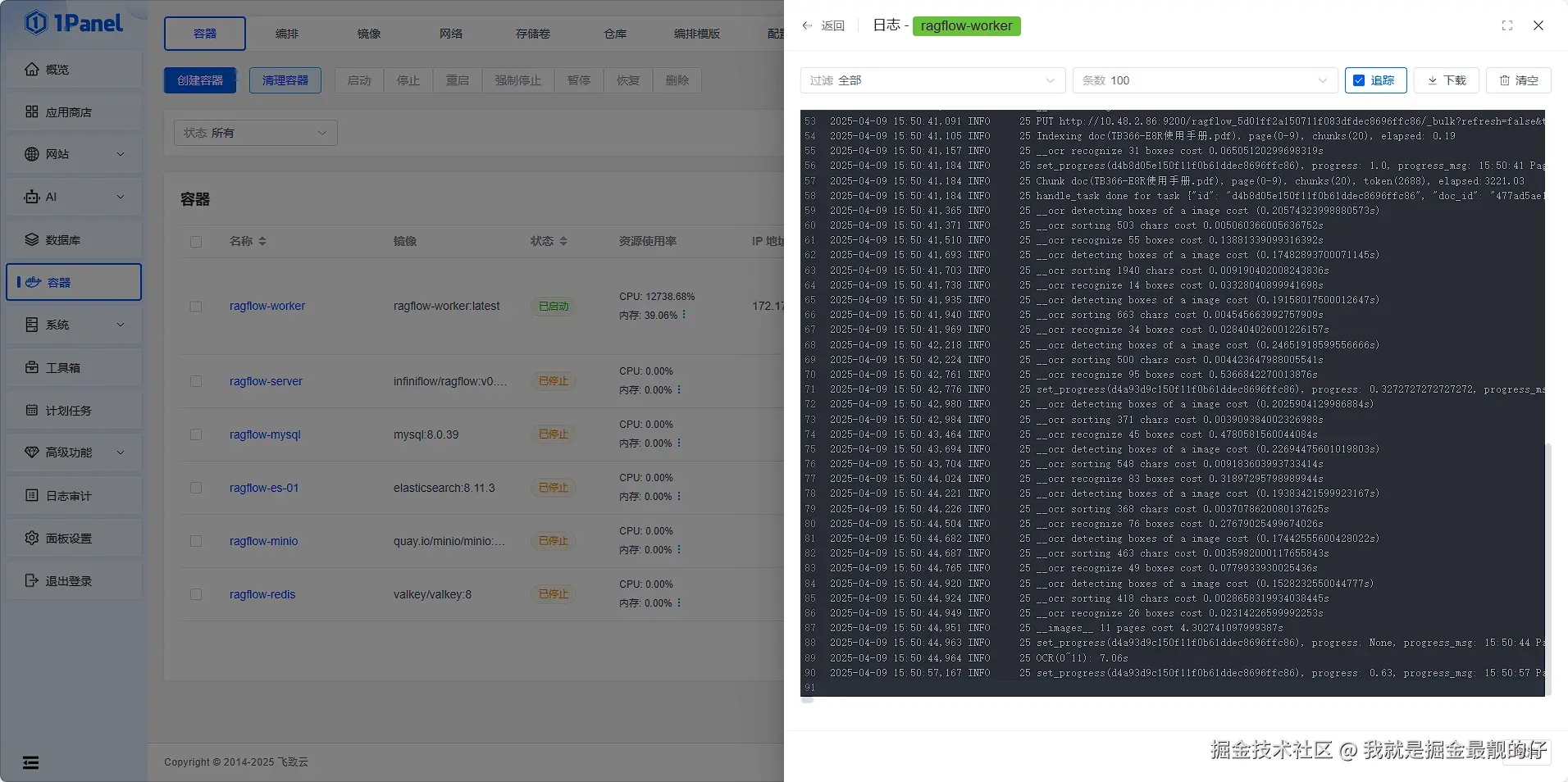The image size is (1568, 782).
Task: Open resource details icon for ragflow-minio memory
Action: click(x=679, y=550)
